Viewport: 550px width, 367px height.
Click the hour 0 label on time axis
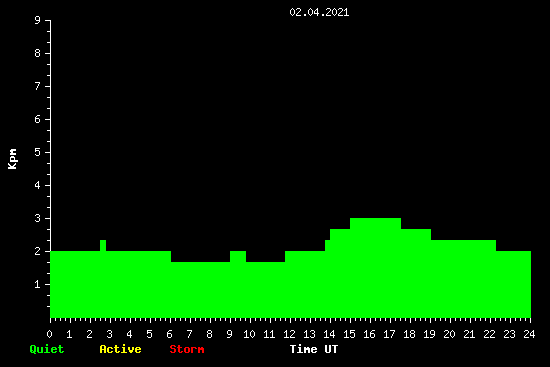coord(49,334)
